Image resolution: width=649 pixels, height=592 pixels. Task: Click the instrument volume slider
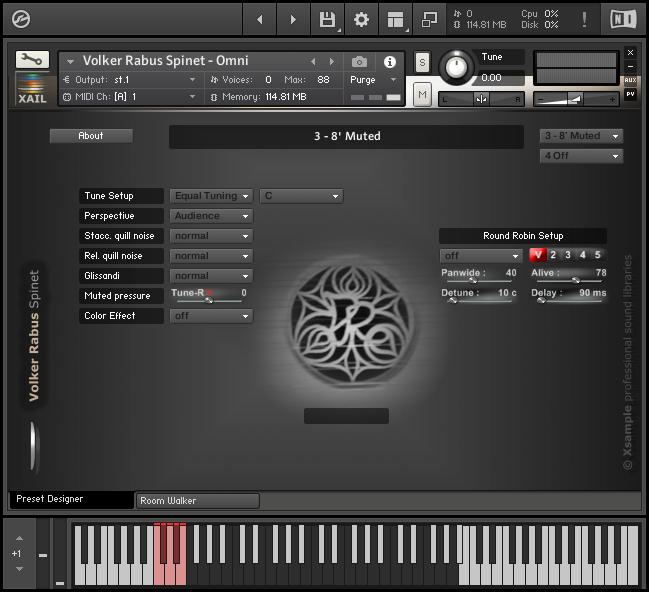pyautogui.click(x=576, y=99)
